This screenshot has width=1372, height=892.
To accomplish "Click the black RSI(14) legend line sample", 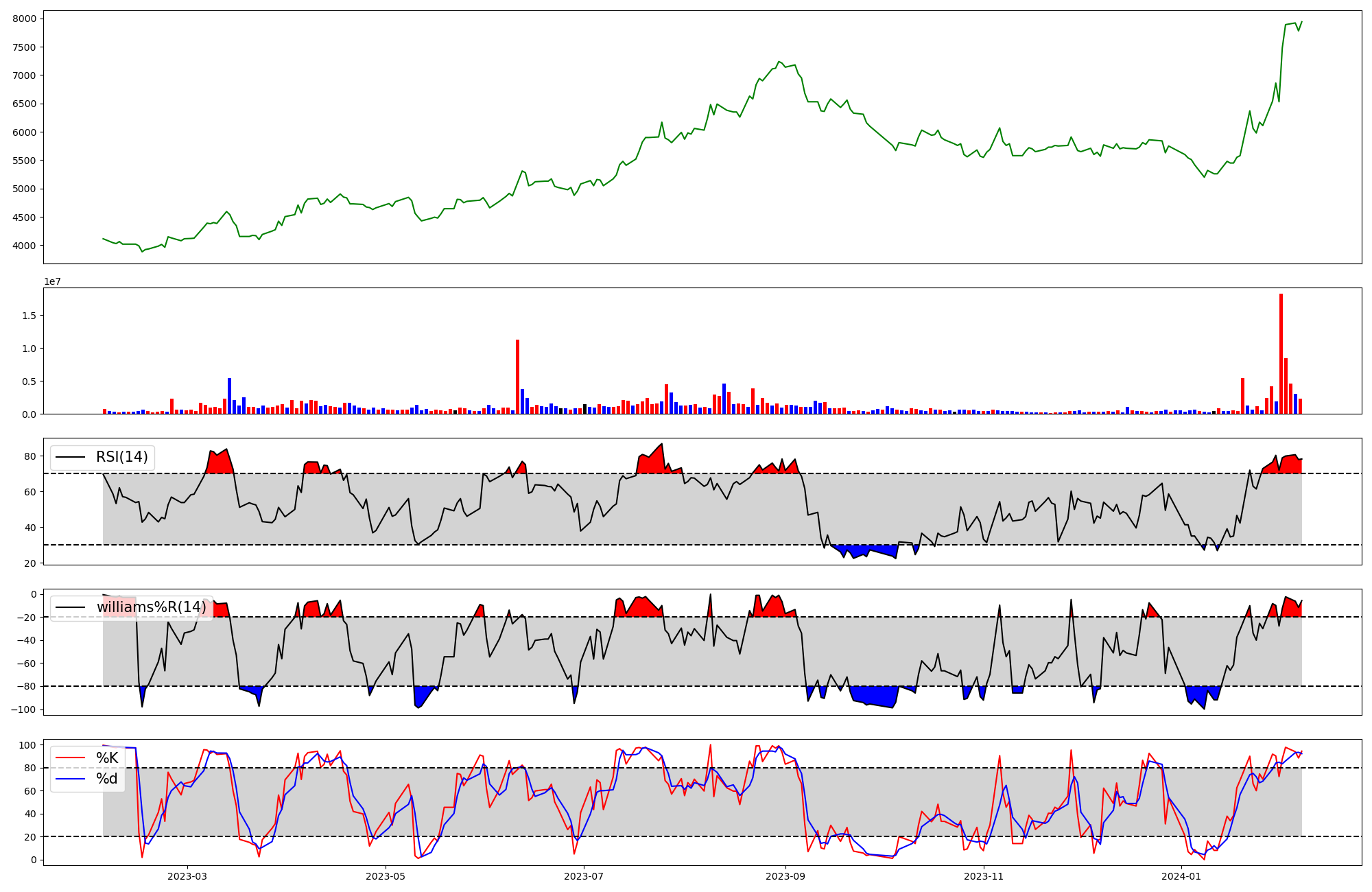I will click(70, 458).
